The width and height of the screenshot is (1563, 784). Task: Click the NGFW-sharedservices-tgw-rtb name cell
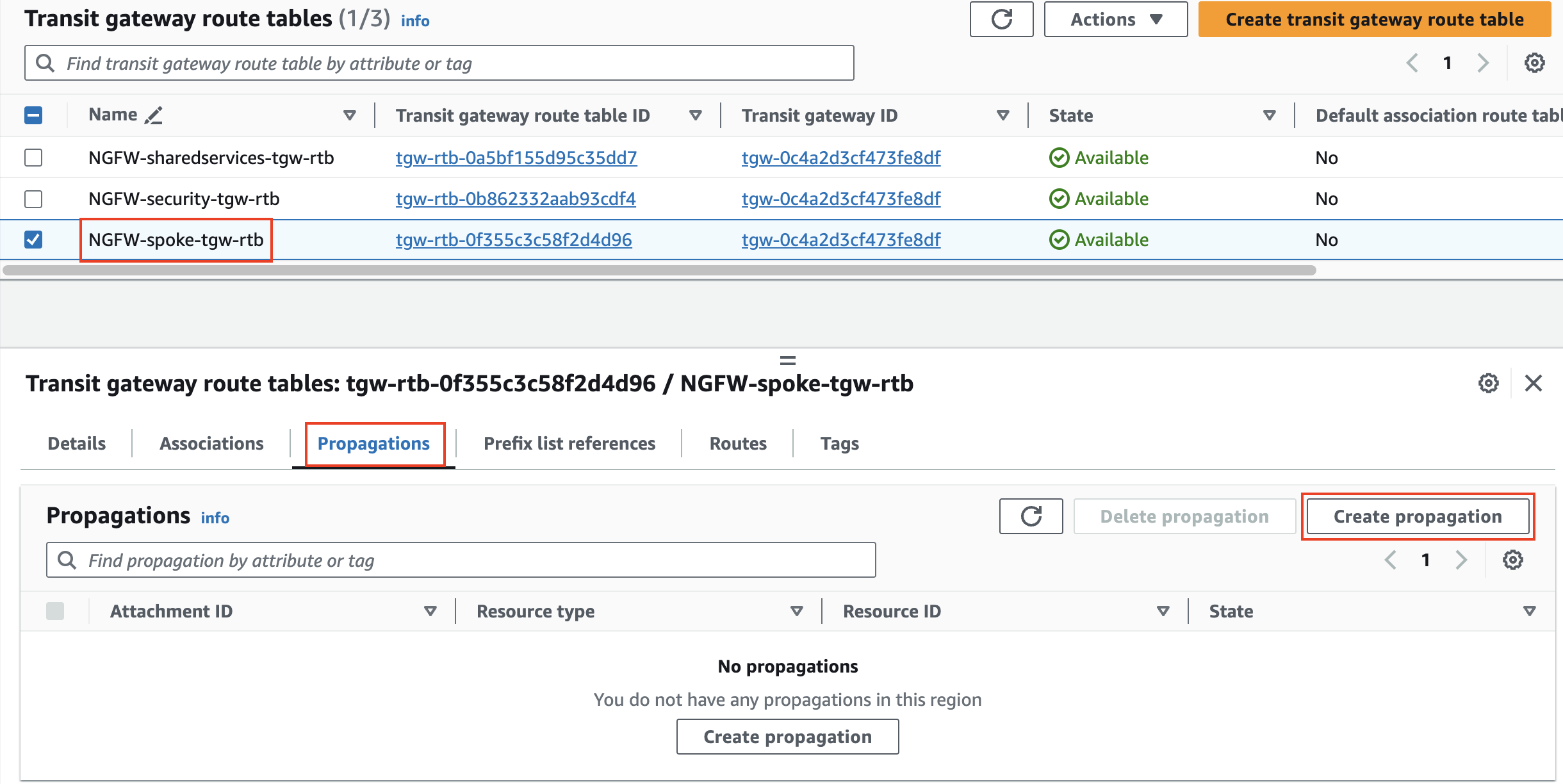tap(211, 158)
